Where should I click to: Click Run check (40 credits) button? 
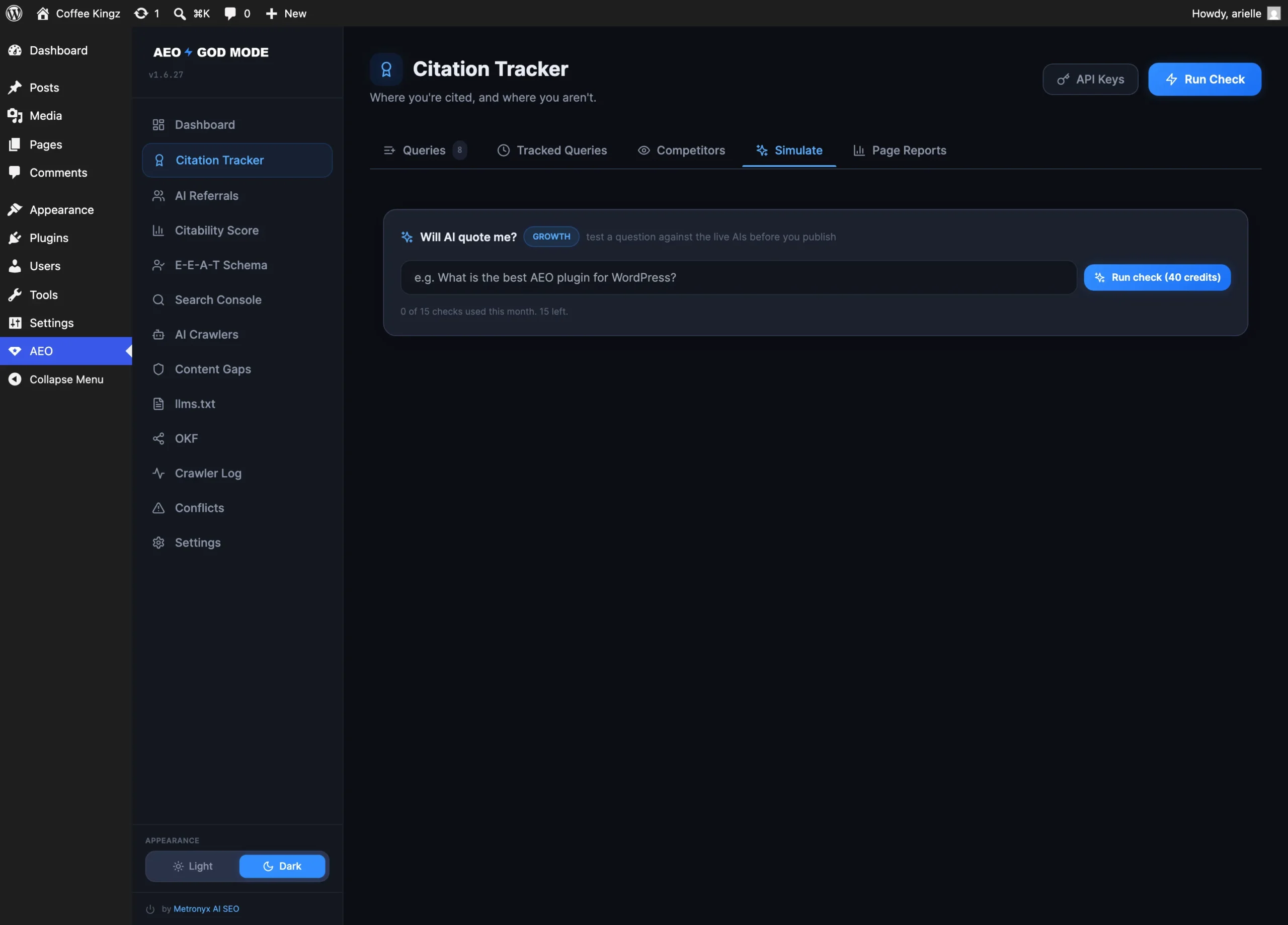coord(1157,277)
